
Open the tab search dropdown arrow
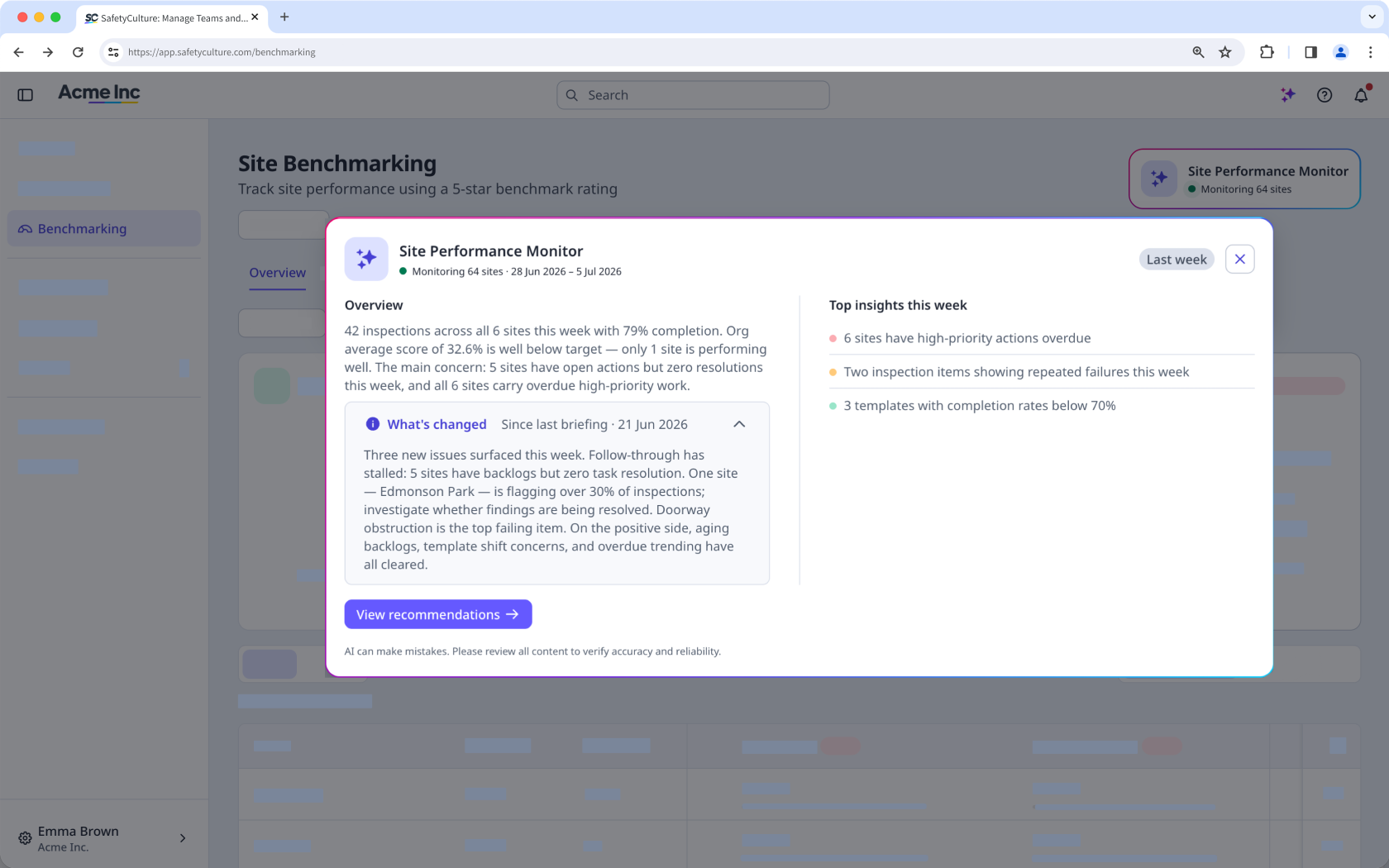1372,17
